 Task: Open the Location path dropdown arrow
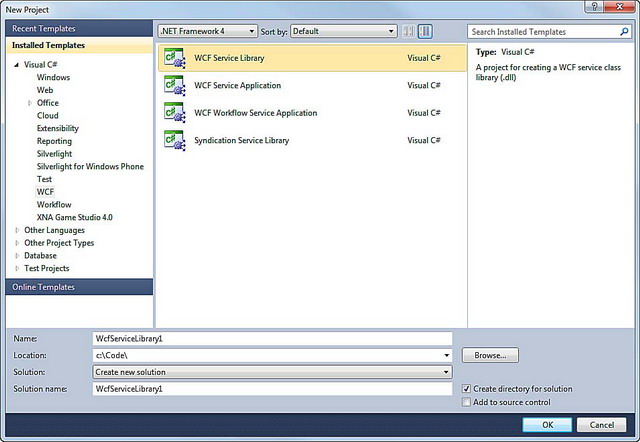[447, 355]
